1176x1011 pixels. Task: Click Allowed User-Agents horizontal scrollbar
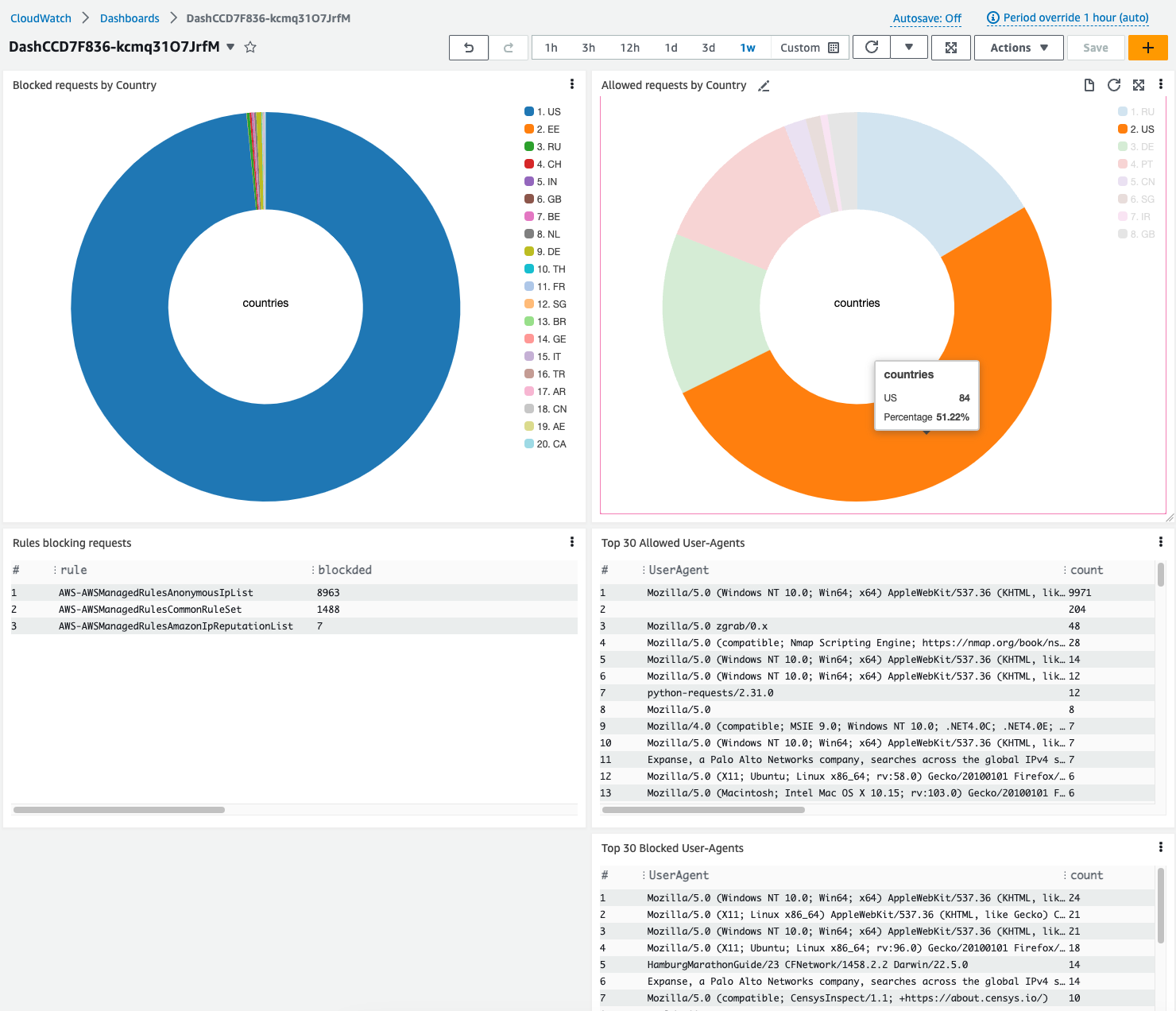tap(703, 810)
